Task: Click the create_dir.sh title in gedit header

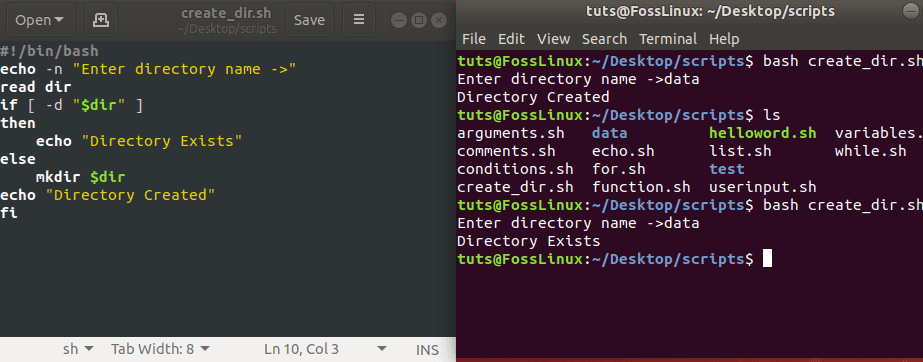Action: tap(227, 13)
